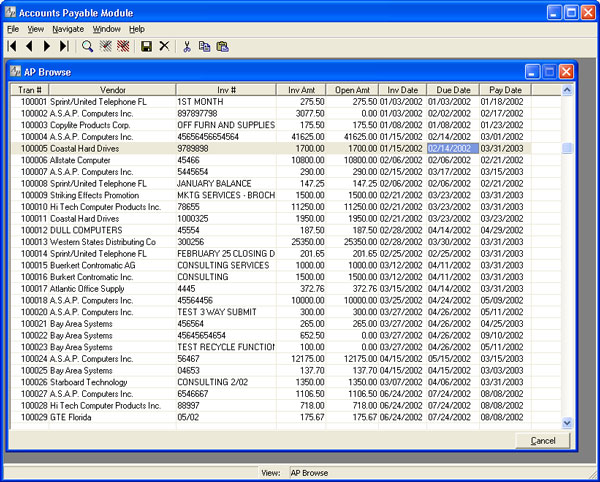Viewport: 600px width, 482px height.
Task: Select vendor Copylite Products Corp.
Action: tap(90, 125)
